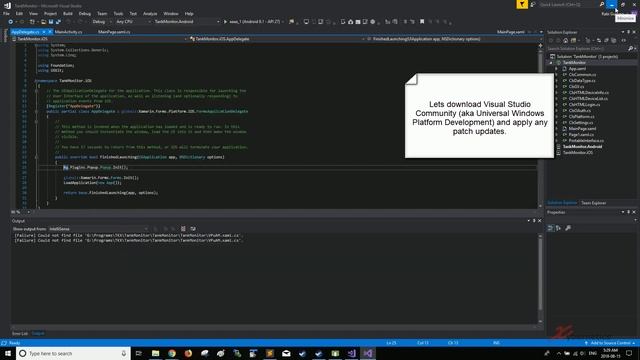
Task: Click Properties panel Categorized view icon
Action: [x=550, y=228]
